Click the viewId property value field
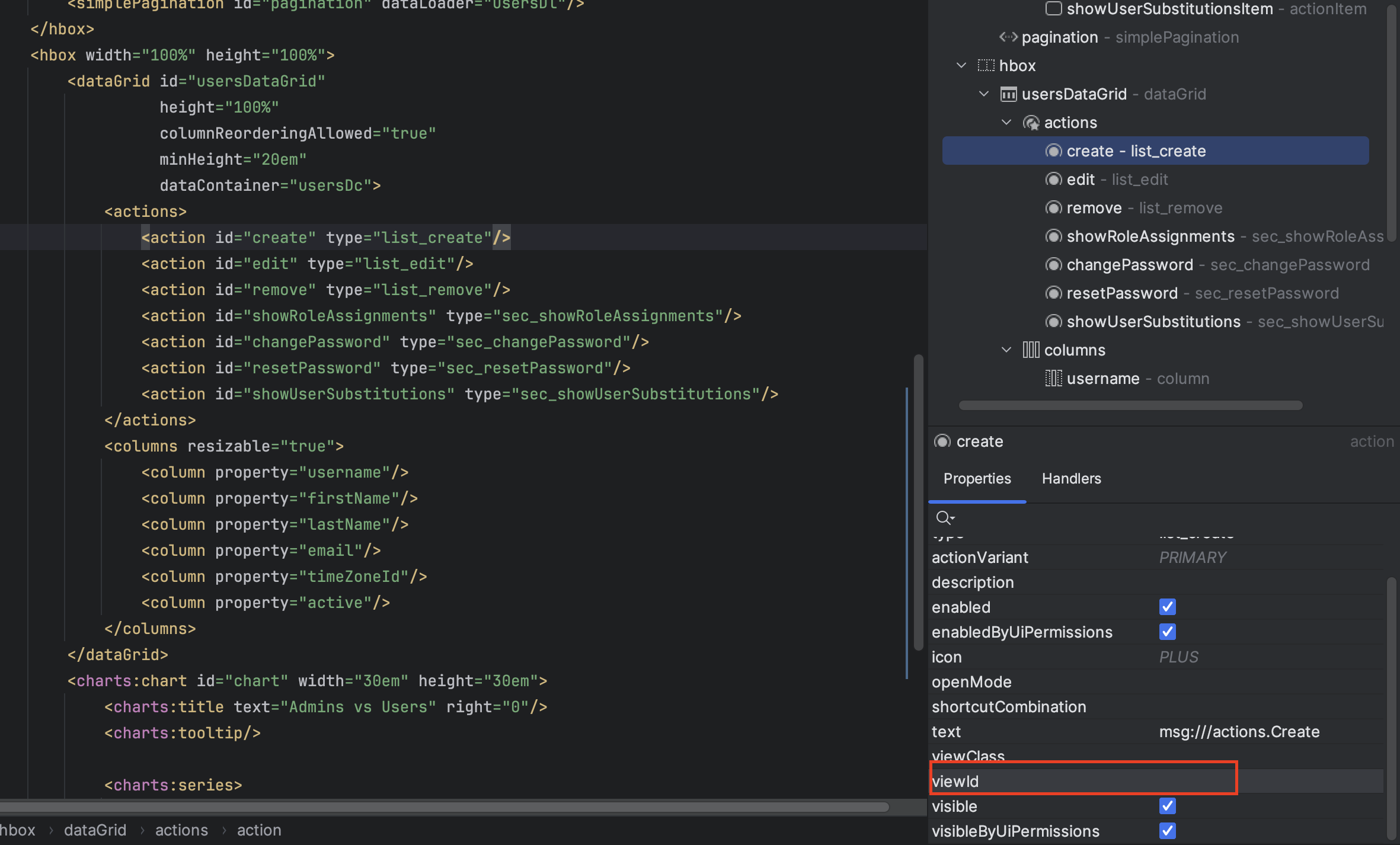 coord(1268,781)
